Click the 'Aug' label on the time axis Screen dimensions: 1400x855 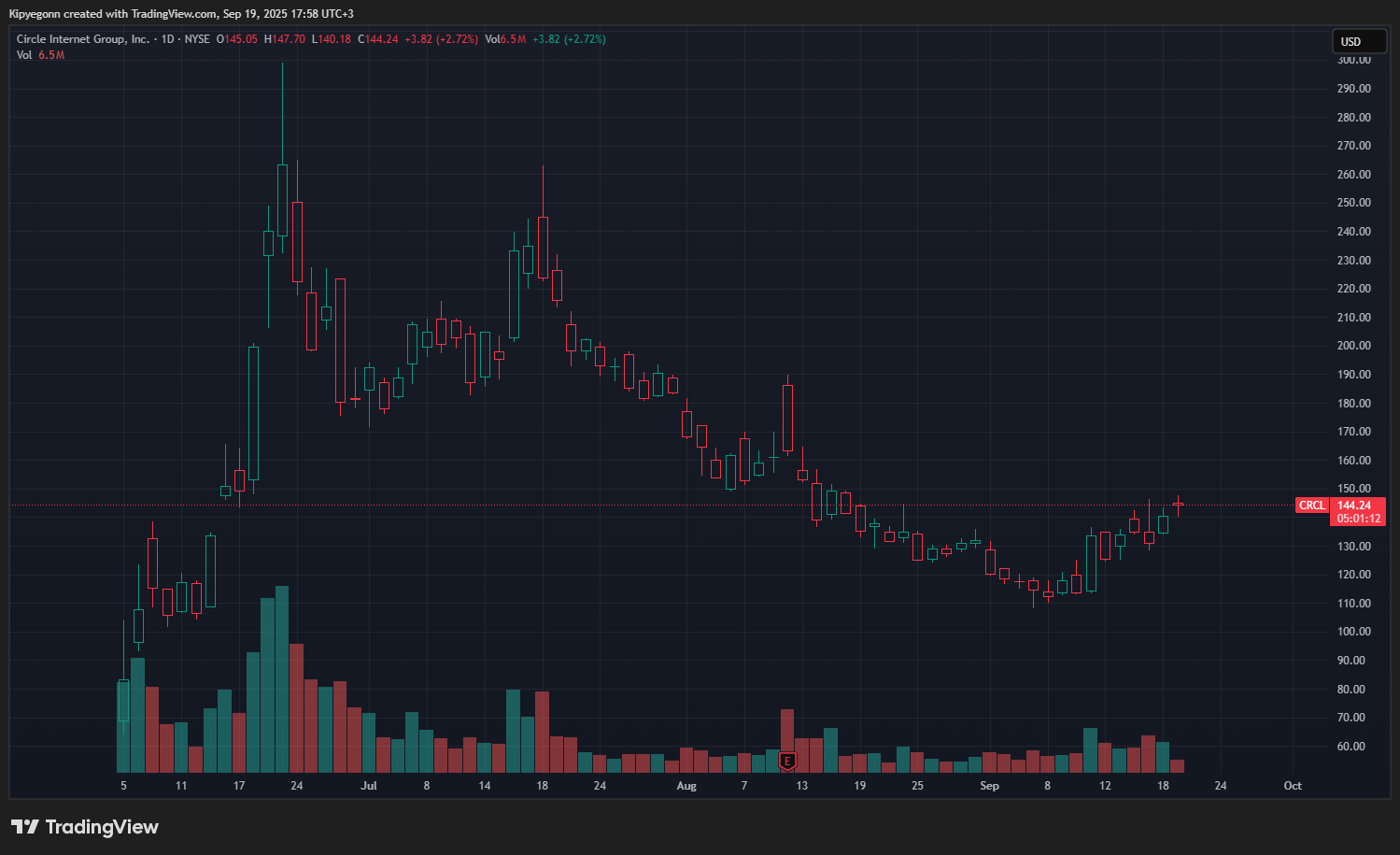click(x=686, y=786)
